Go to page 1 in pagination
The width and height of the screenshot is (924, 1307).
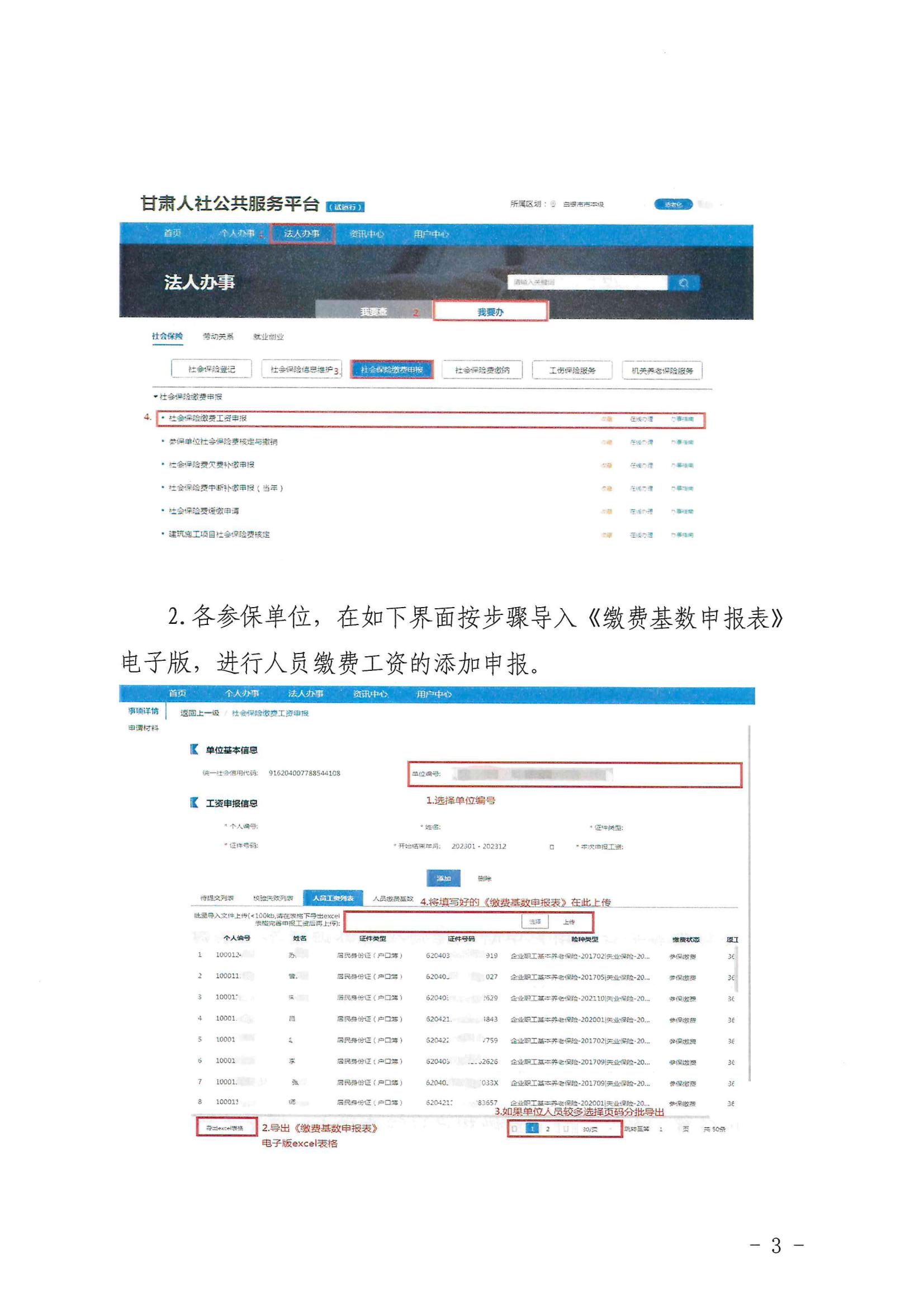(x=532, y=1128)
